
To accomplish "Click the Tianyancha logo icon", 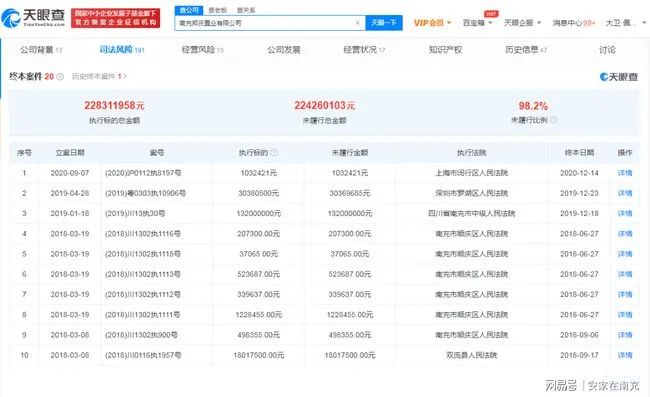I will coord(11,18).
